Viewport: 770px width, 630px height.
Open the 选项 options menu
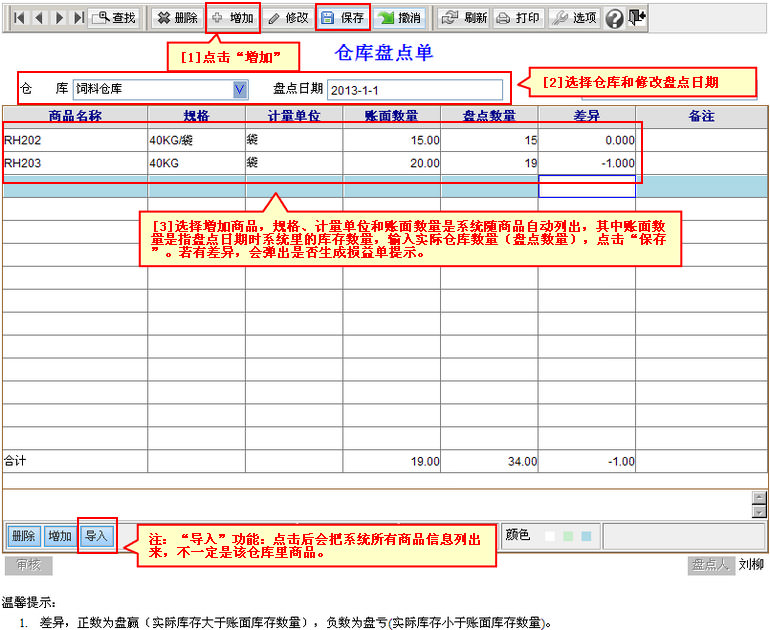point(575,18)
